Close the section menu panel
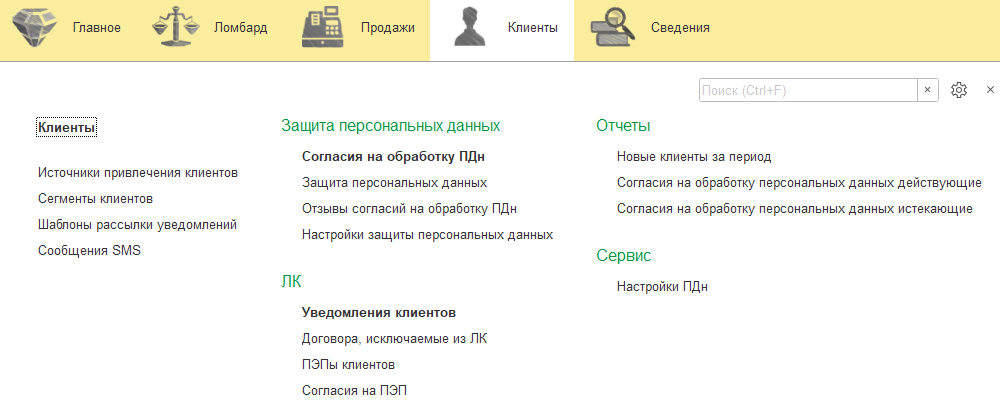The image size is (1000, 406). coord(990,90)
